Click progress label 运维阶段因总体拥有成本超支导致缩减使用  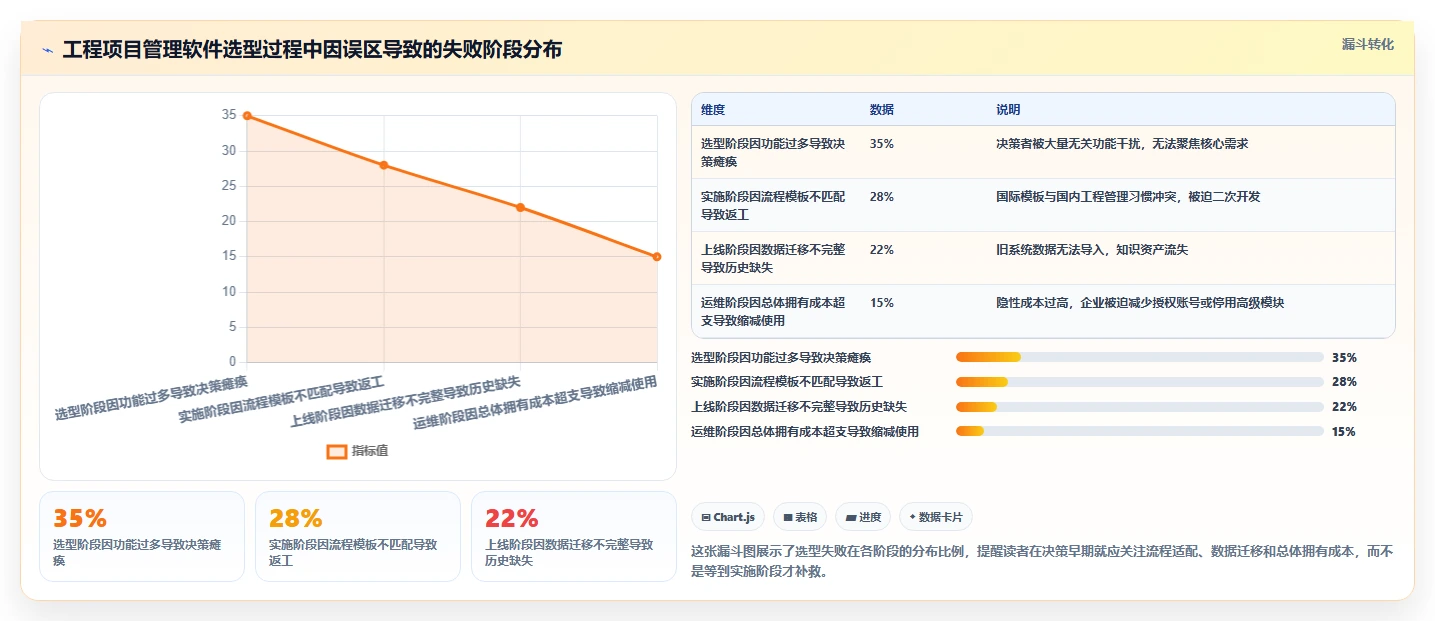805,432
